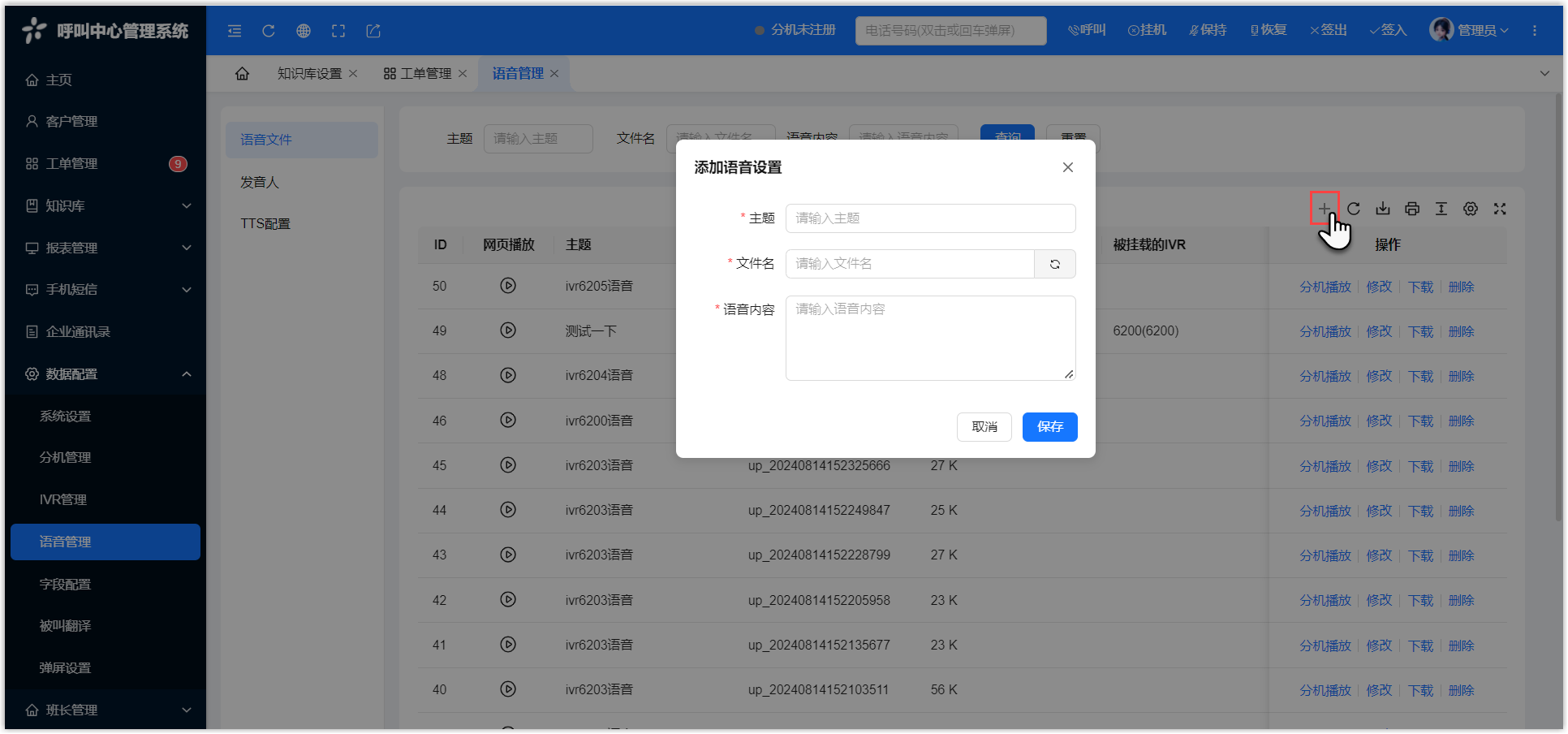Open the column settings gear icon
1568x734 pixels.
click(1471, 209)
